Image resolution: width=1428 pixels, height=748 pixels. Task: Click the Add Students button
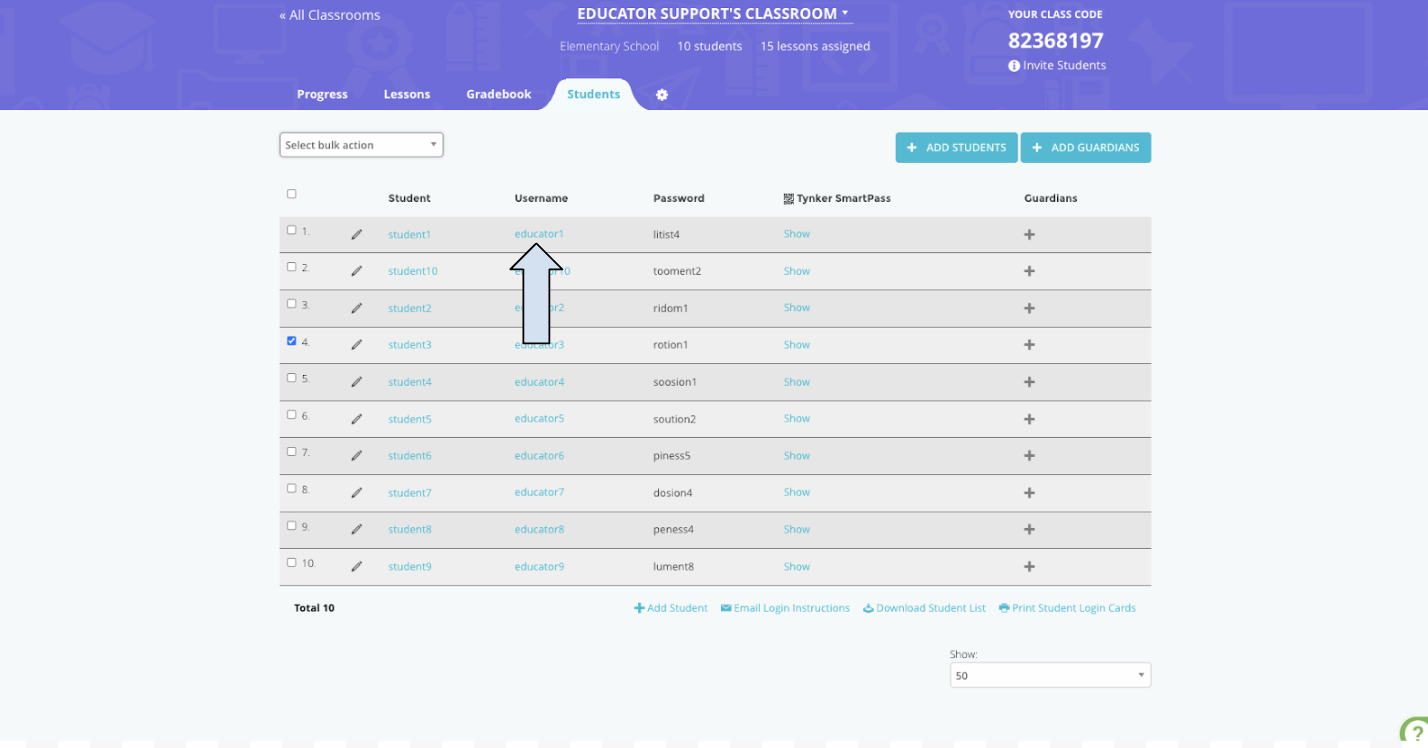click(x=956, y=148)
